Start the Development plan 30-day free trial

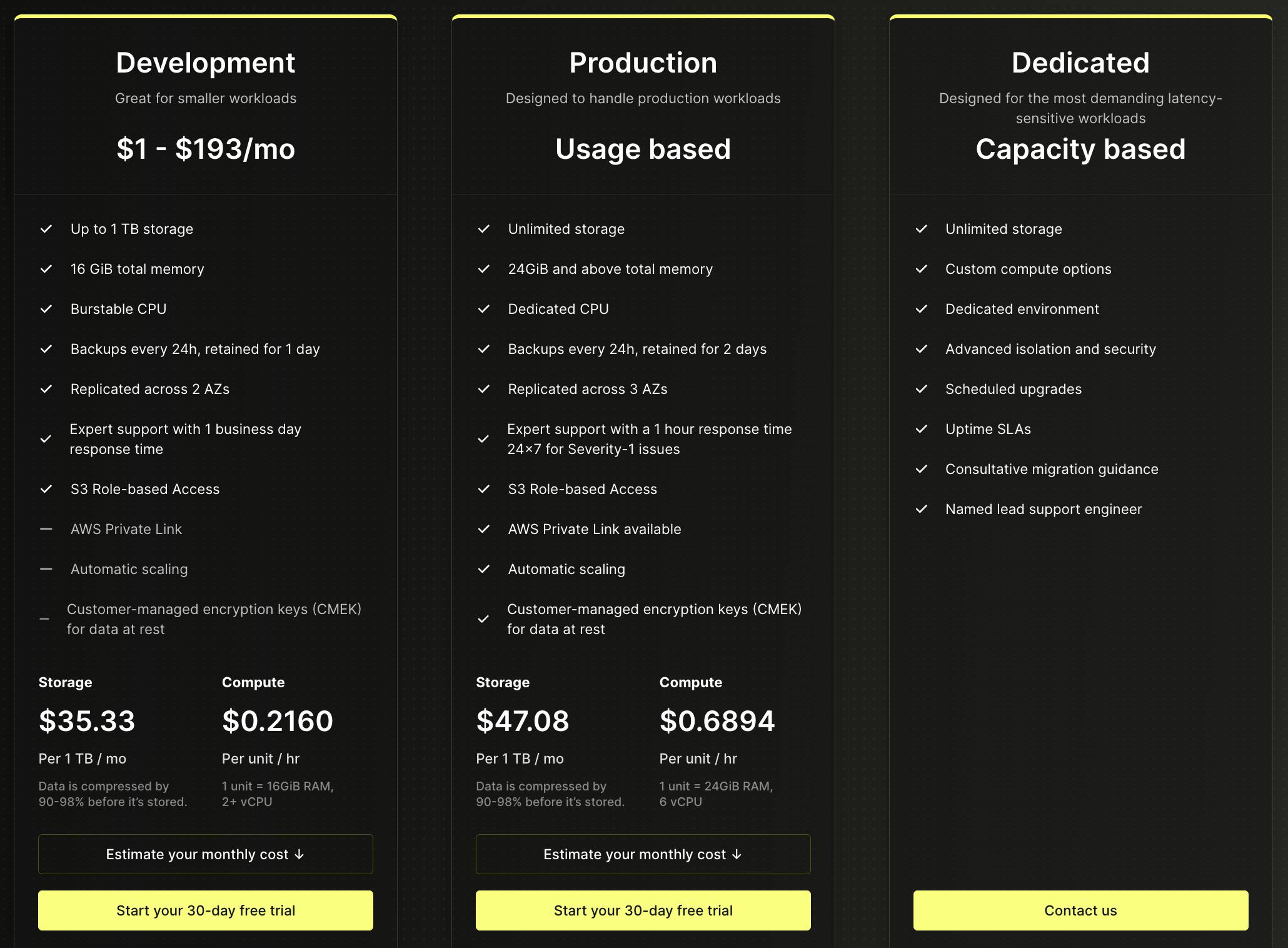point(205,910)
